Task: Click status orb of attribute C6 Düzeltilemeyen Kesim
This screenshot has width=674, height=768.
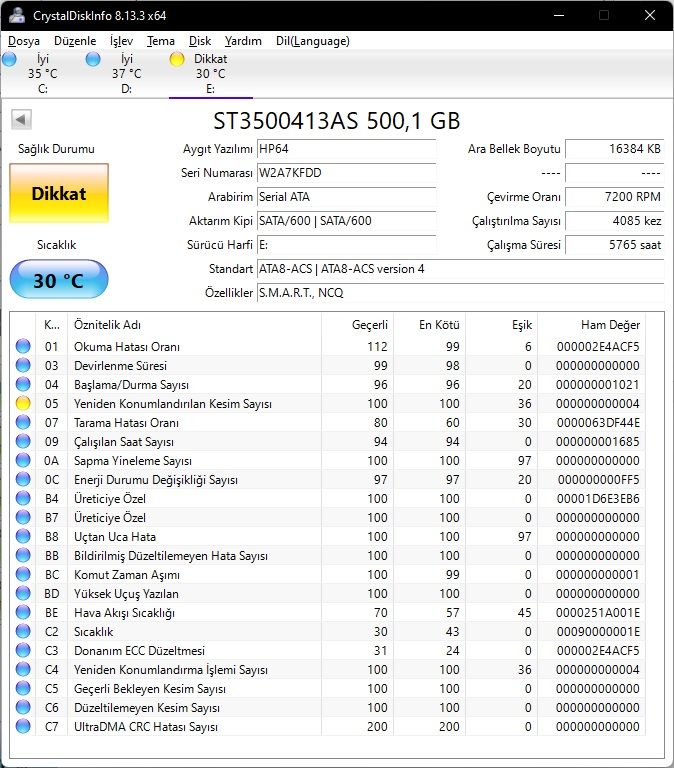Action: point(23,707)
